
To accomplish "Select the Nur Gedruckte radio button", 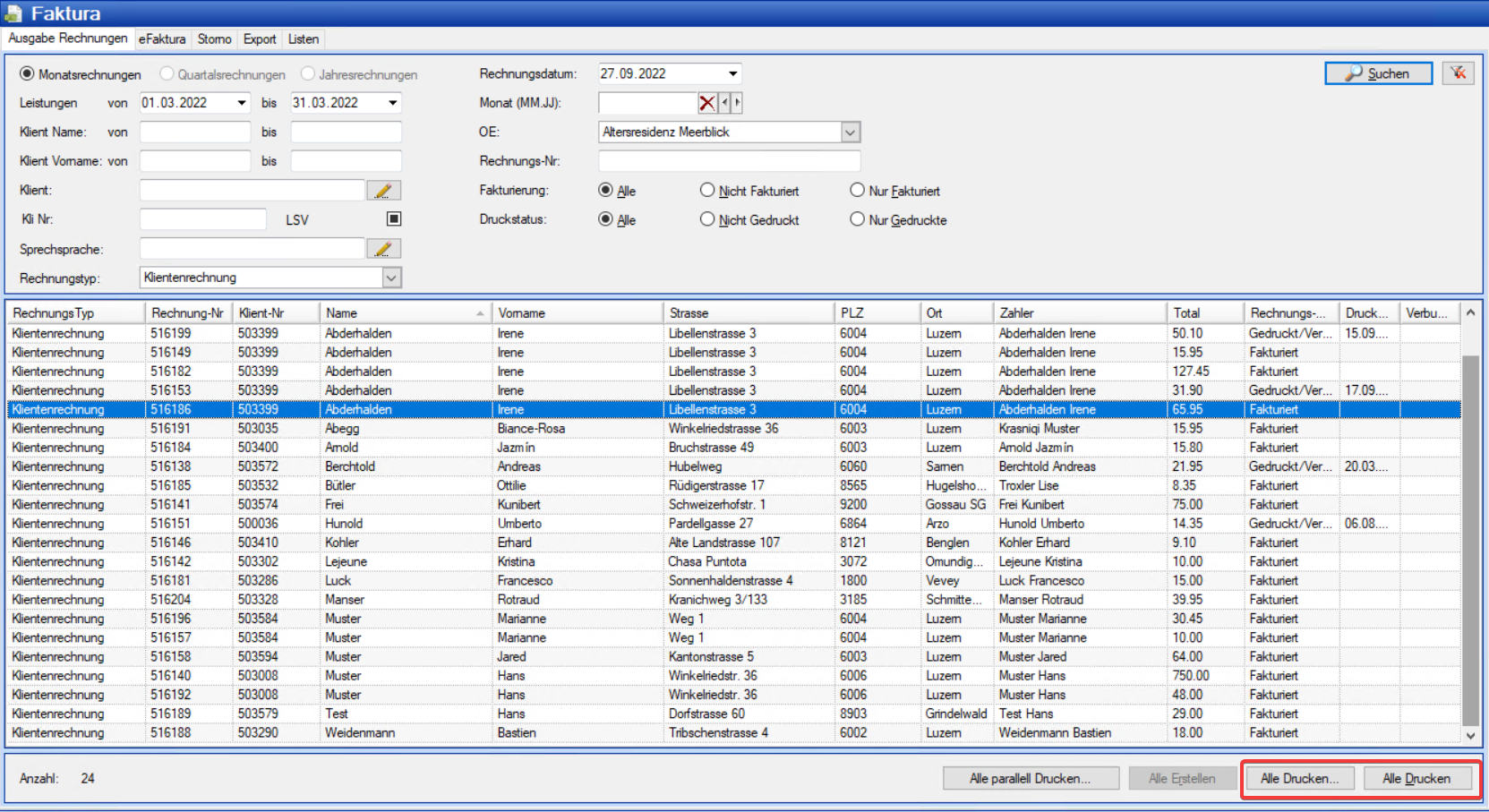I will (857, 219).
